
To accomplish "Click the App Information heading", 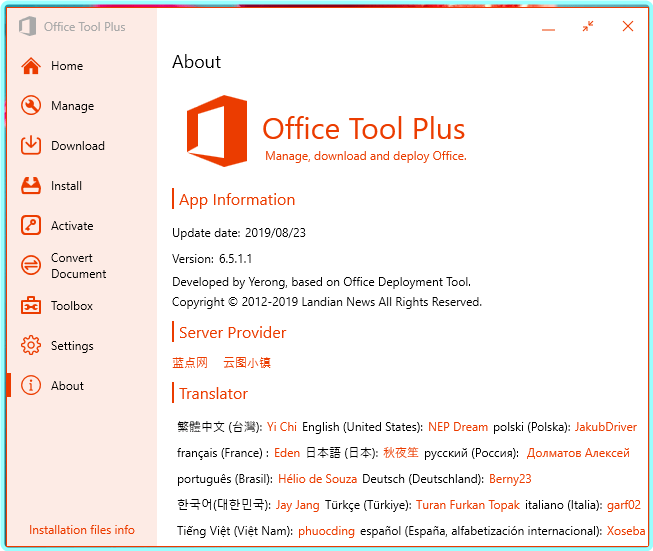I will click(x=237, y=199).
